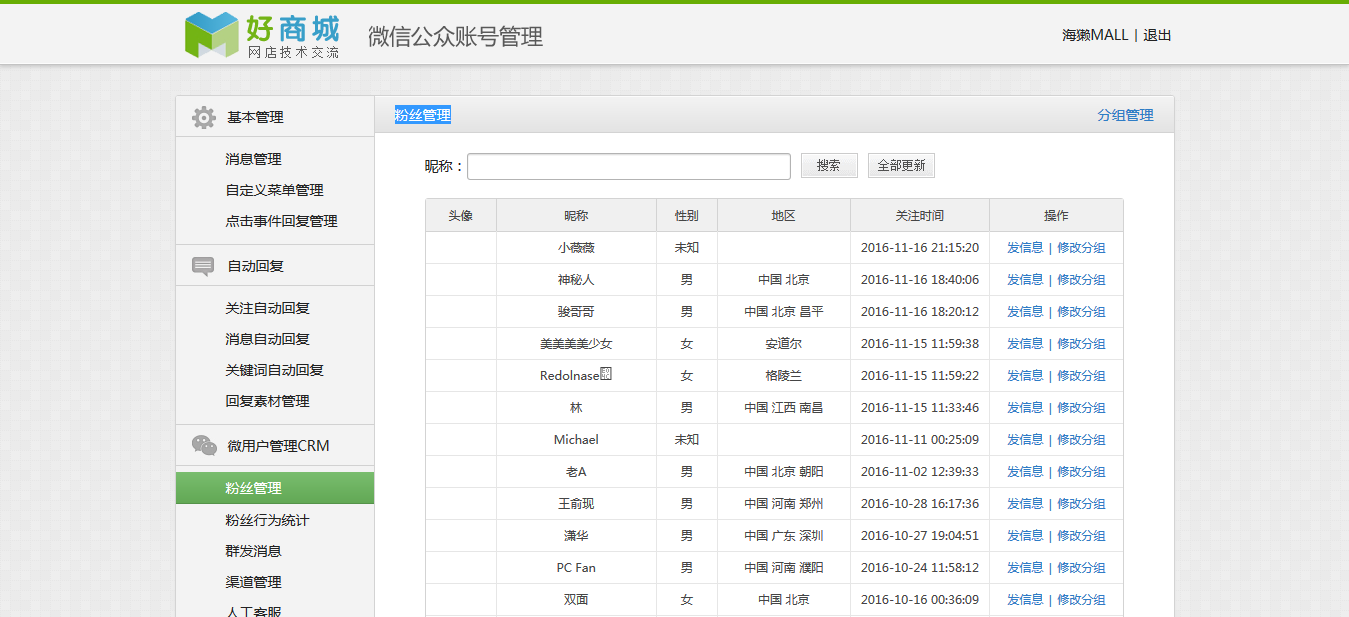Screen dimensions: 1349x617
Task: Open 关注自动回复 menu item
Action: click(267, 308)
